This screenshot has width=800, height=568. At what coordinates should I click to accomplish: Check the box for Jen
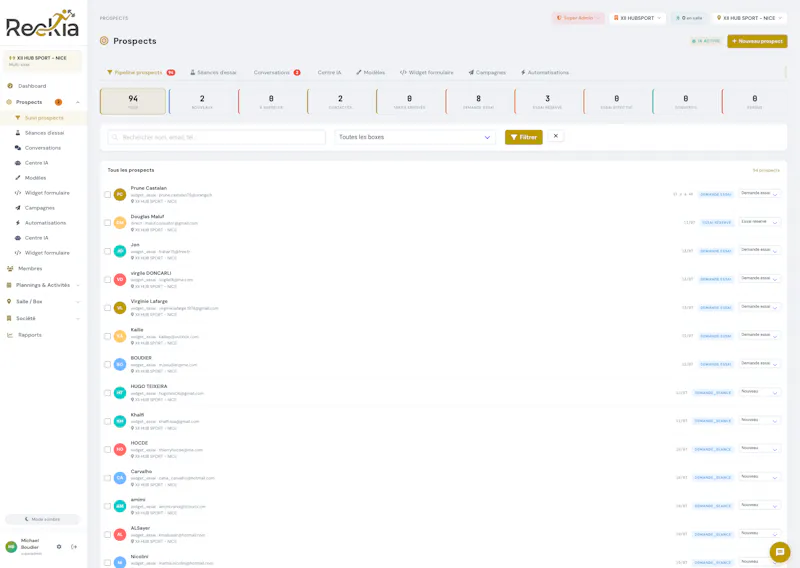[107, 251]
